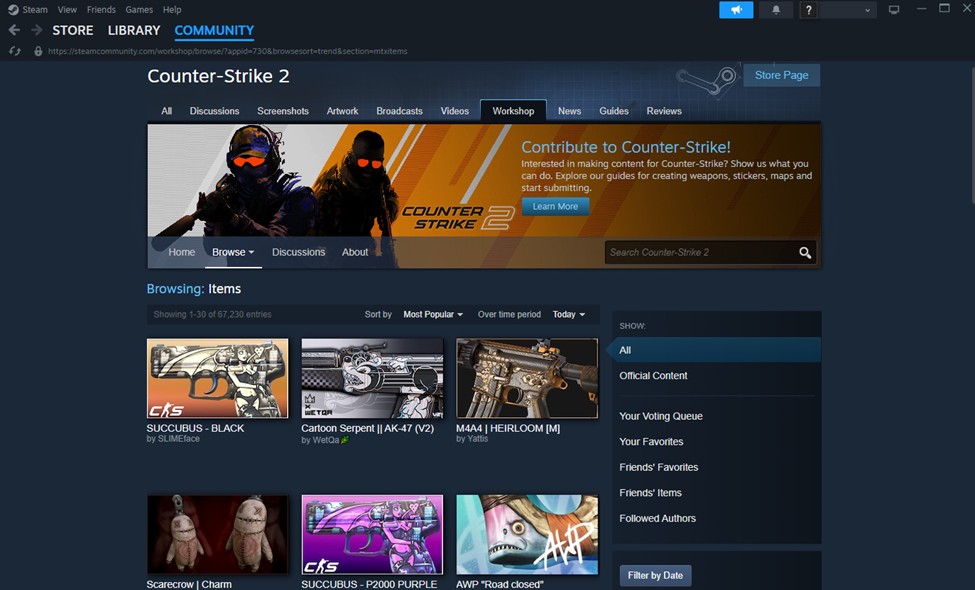This screenshot has width=975, height=590.
Task: Switch to the Videos tab
Action: [455, 111]
